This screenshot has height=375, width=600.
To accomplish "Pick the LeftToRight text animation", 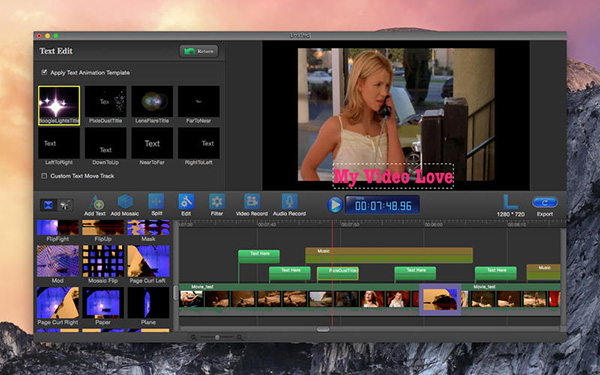I will (x=59, y=143).
